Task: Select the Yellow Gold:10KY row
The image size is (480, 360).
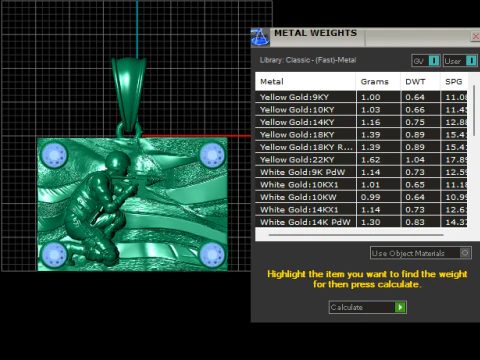Action: pyautogui.click(x=361, y=110)
